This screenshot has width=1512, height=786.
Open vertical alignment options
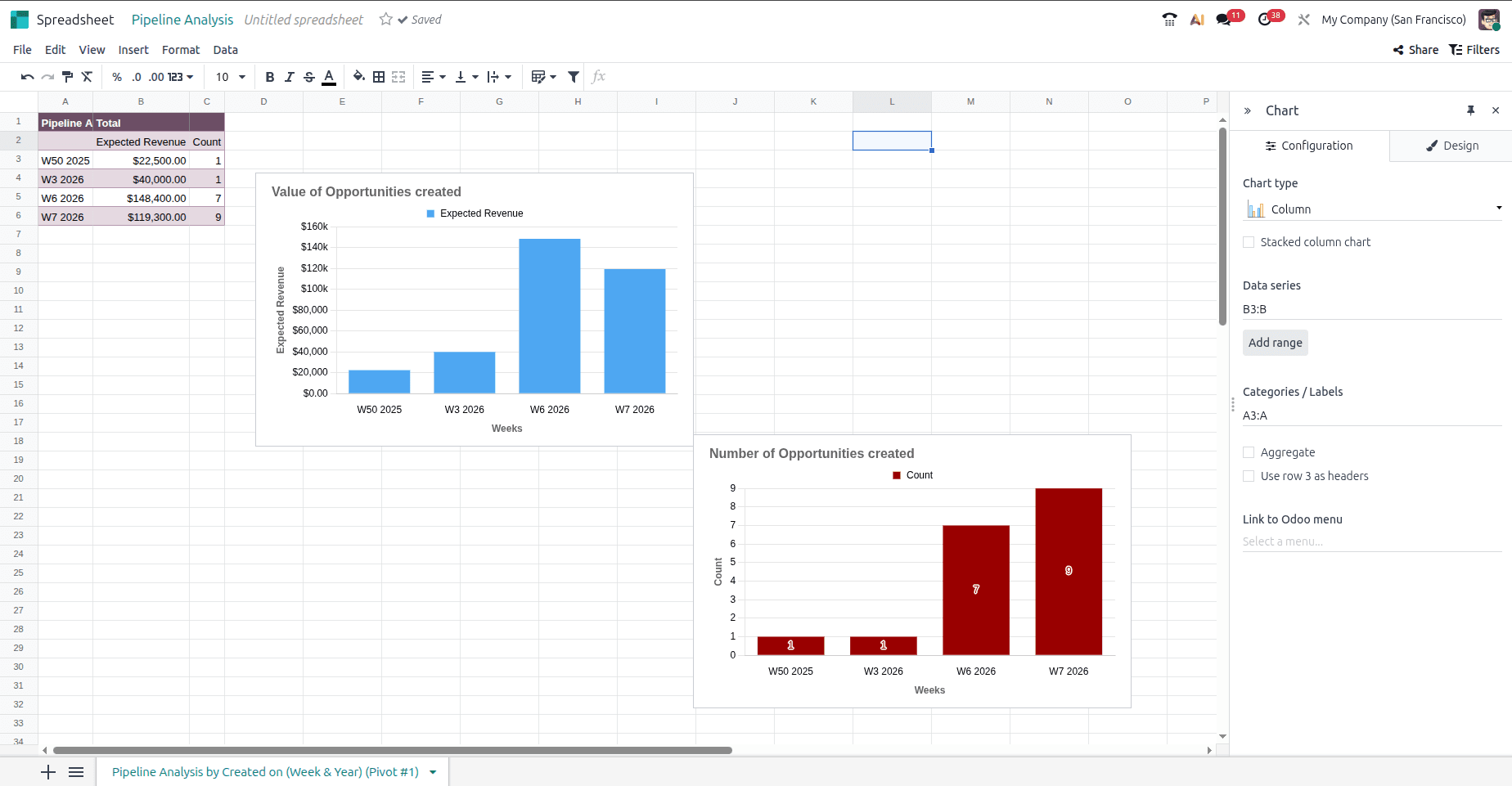pos(466,77)
